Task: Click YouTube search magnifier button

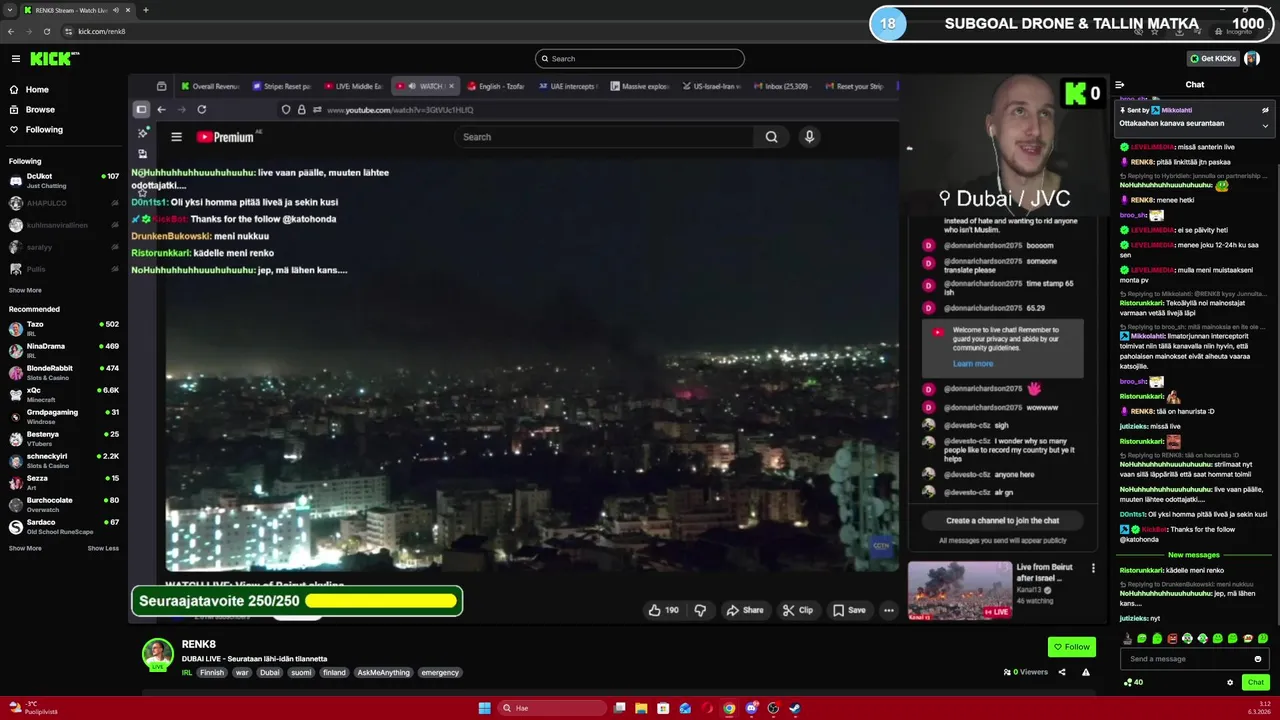Action: coord(771,137)
